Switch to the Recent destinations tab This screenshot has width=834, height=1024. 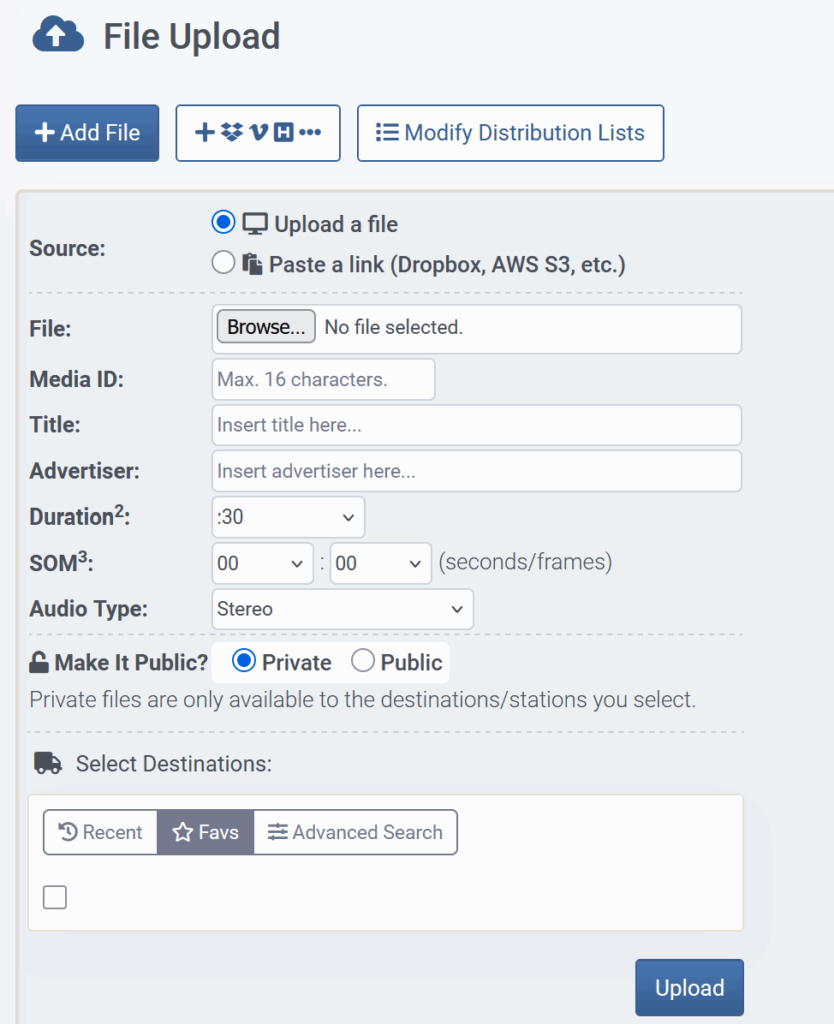tap(100, 832)
